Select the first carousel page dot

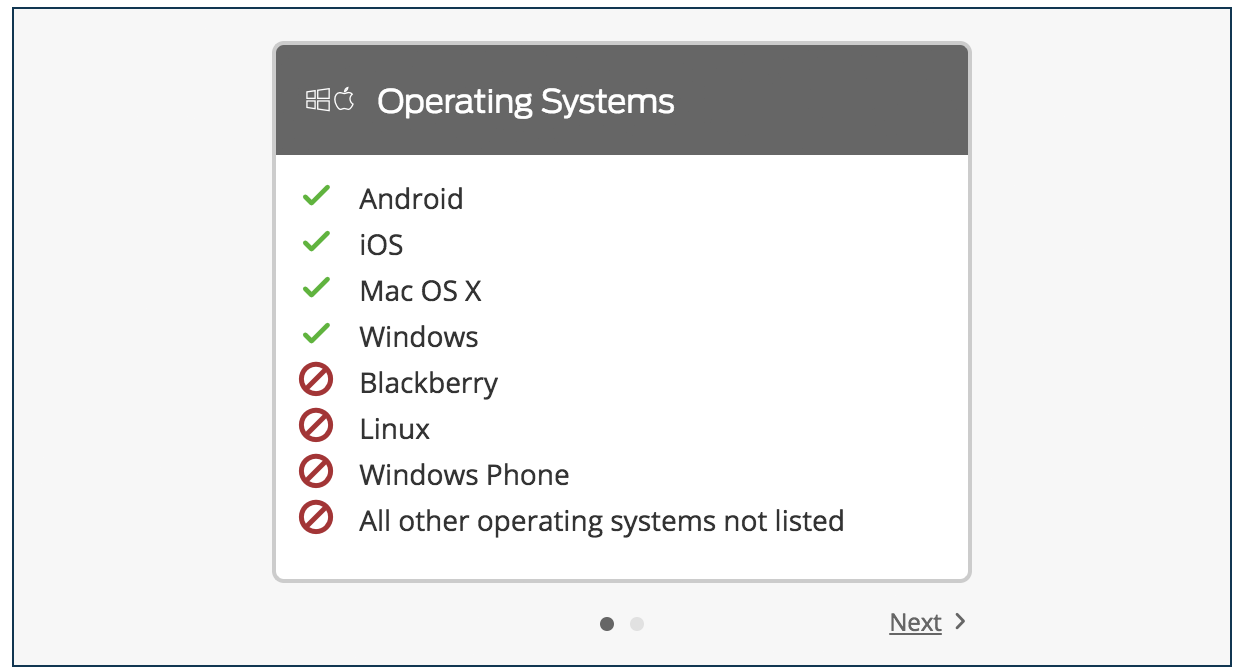pyautogui.click(x=607, y=624)
